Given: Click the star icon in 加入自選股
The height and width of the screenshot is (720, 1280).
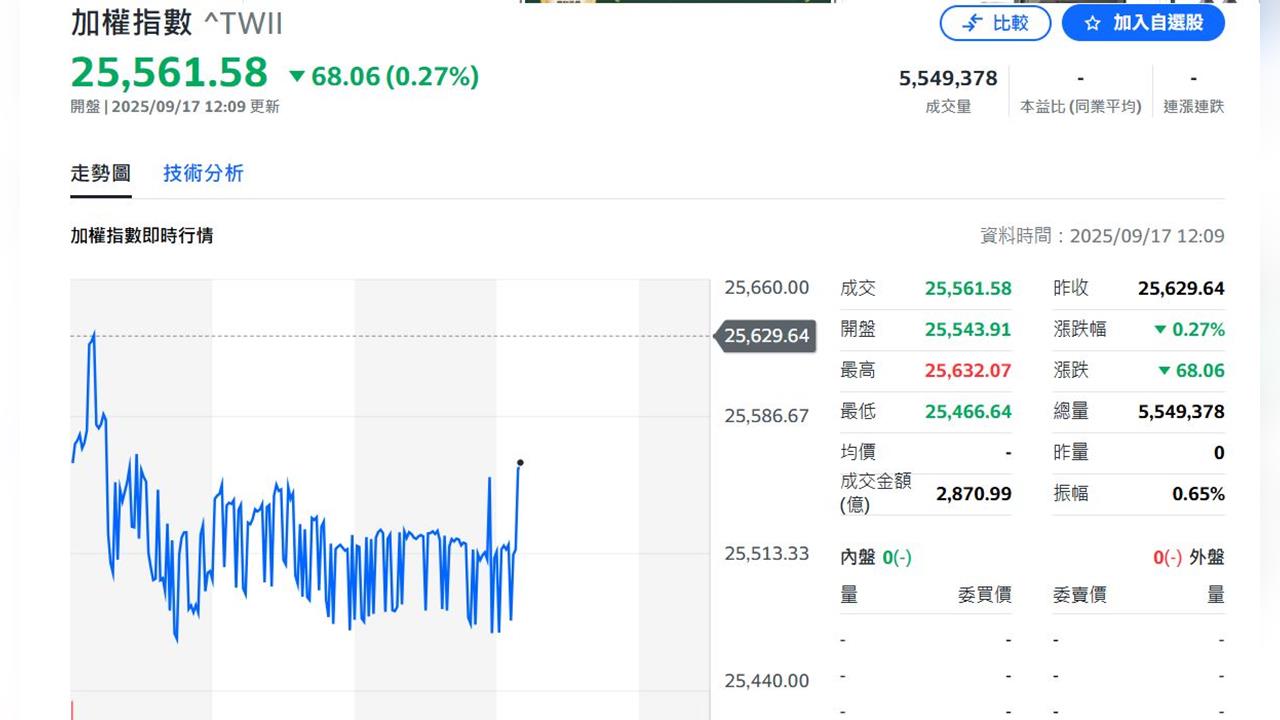Looking at the screenshot, I should tap(1092, 23).
